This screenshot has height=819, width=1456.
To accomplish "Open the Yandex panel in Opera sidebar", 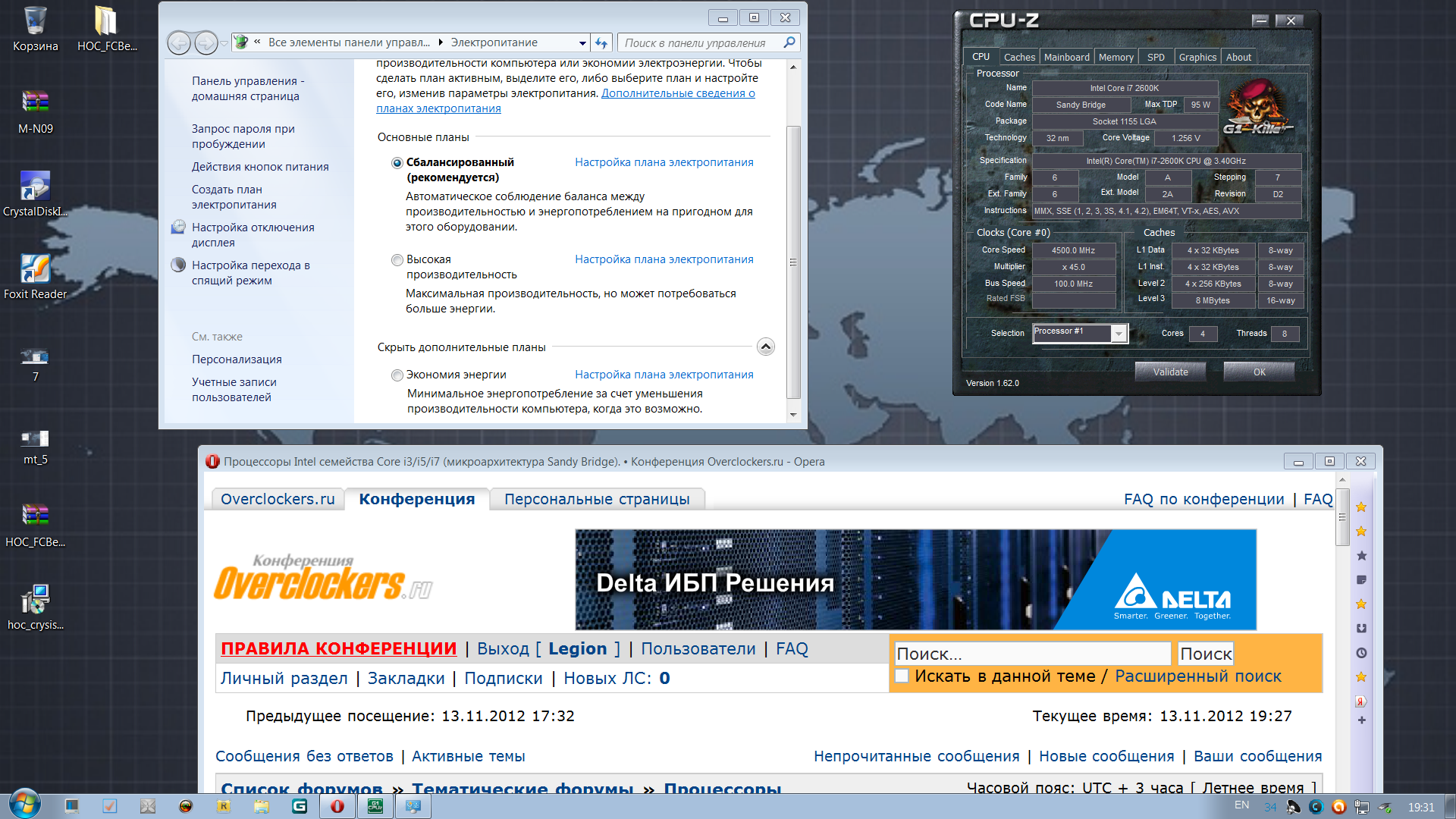I will point(1361,701).
